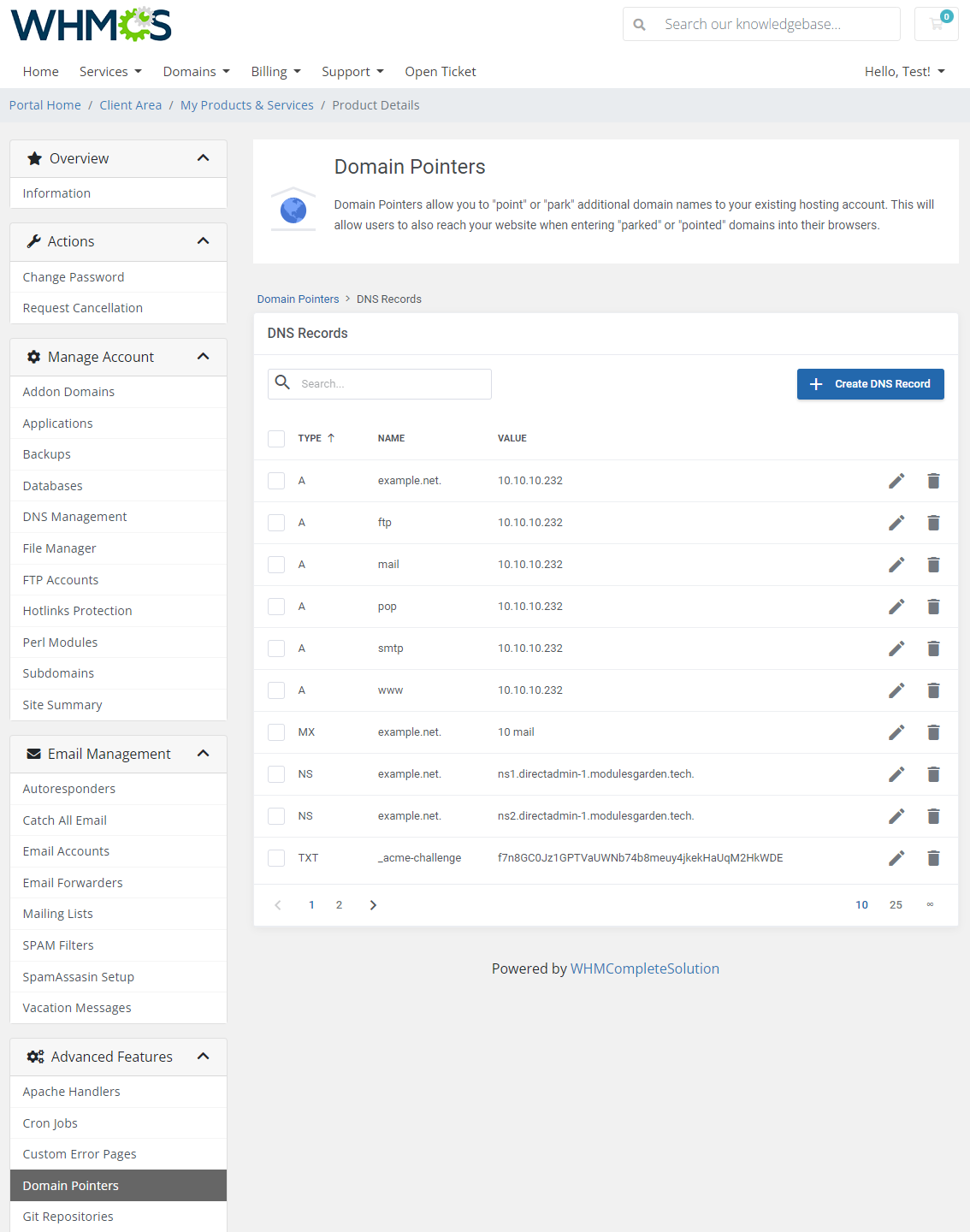Collapse the Advanced Features panel
The width and height of the screenshot is (970, 1232).
click(203, 1057)
